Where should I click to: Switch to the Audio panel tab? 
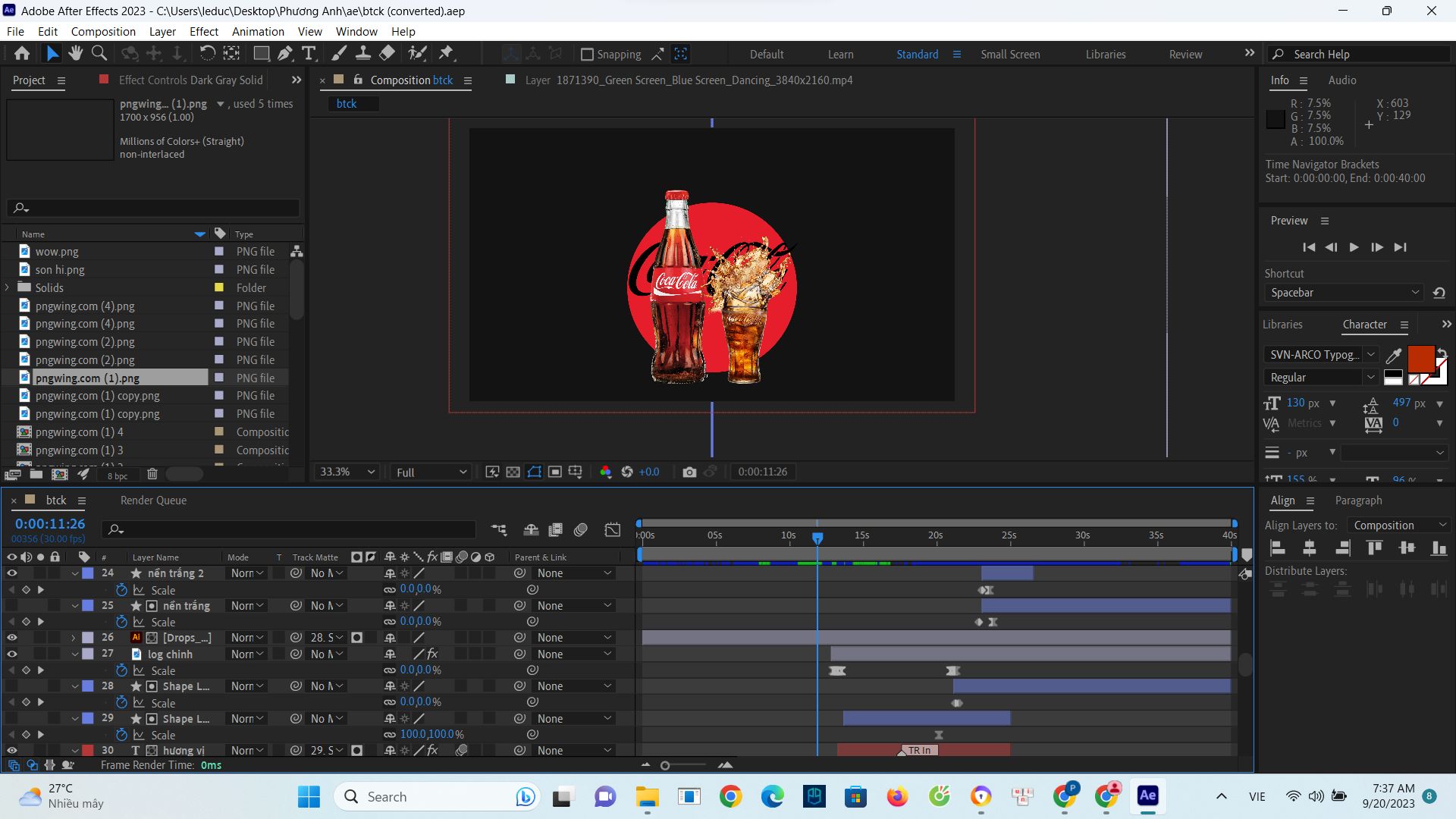1342,80
